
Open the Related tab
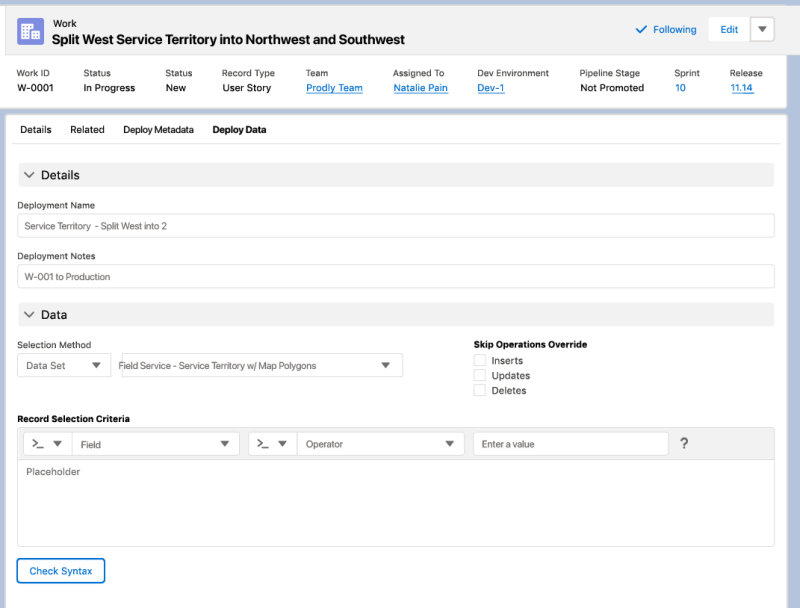click(87, 130)
